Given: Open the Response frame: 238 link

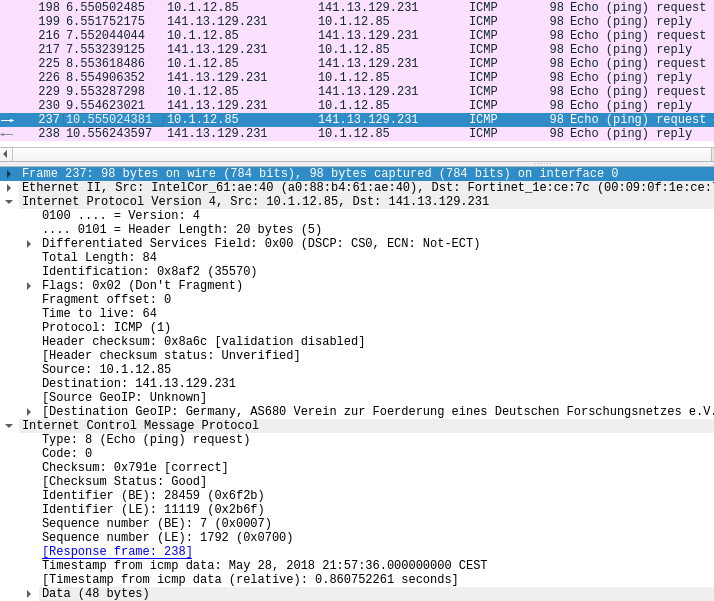Looking at the screenshot, I should [x=117, y=552].
